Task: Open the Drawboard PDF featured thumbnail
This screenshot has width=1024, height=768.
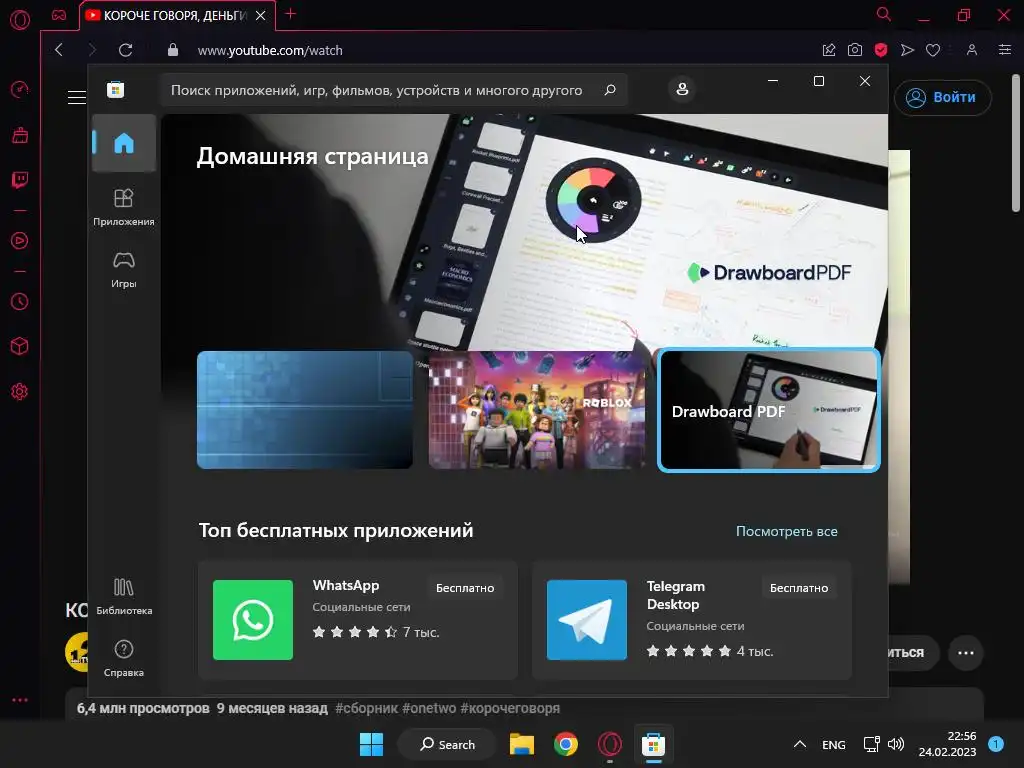Action: [769, 409]
